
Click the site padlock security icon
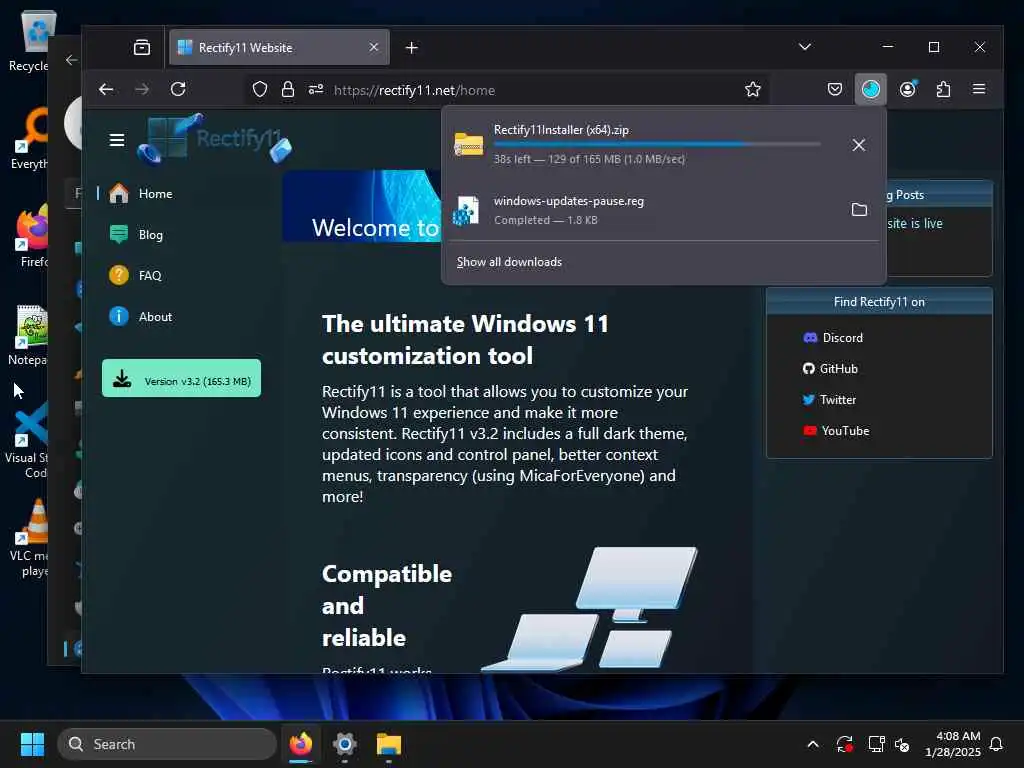point(287,89)
